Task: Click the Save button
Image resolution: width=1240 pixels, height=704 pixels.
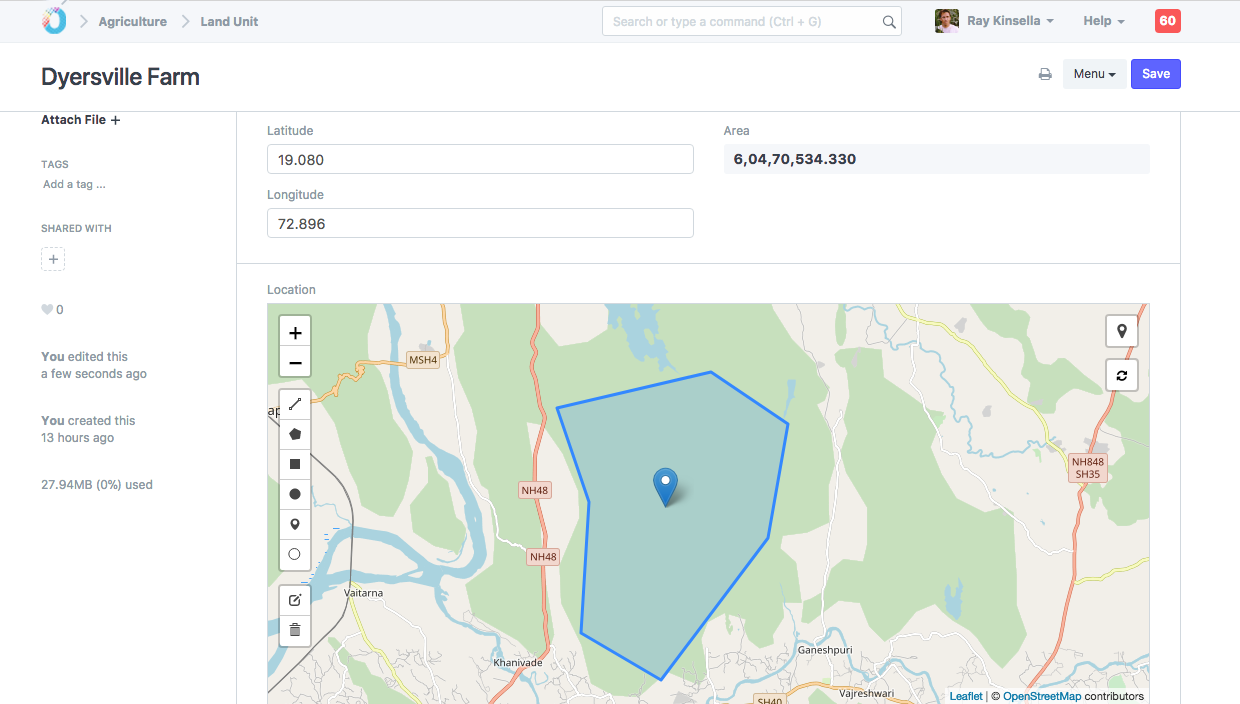Action: (1155, 74)
